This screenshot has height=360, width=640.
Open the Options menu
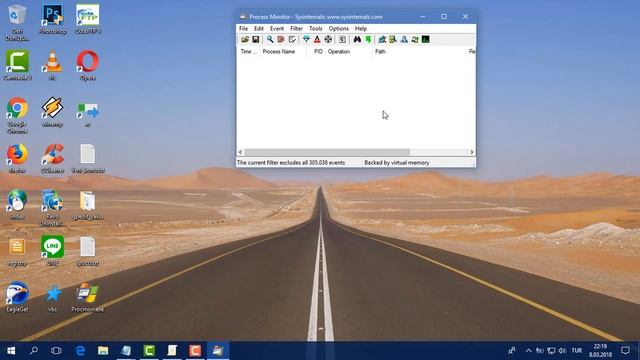[338, 29]
